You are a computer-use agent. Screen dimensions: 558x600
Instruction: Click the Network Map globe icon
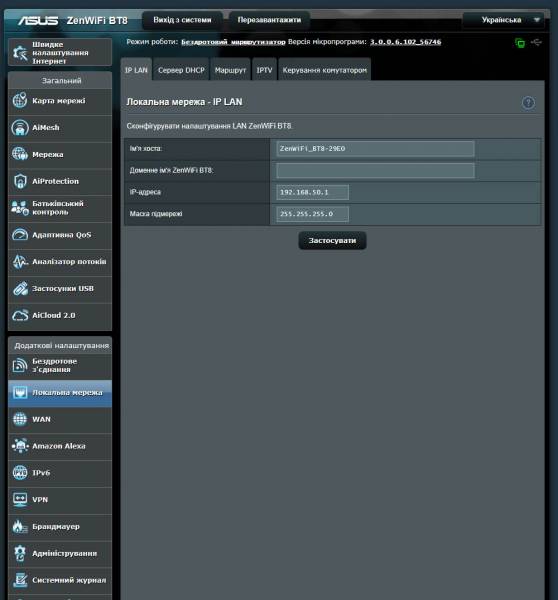[20, 101]
